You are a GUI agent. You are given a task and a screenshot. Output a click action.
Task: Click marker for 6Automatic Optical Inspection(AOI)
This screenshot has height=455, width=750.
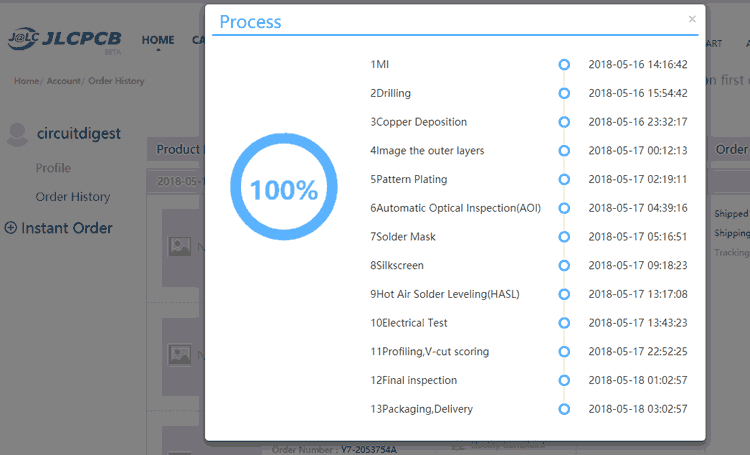(x=564, y=208)
